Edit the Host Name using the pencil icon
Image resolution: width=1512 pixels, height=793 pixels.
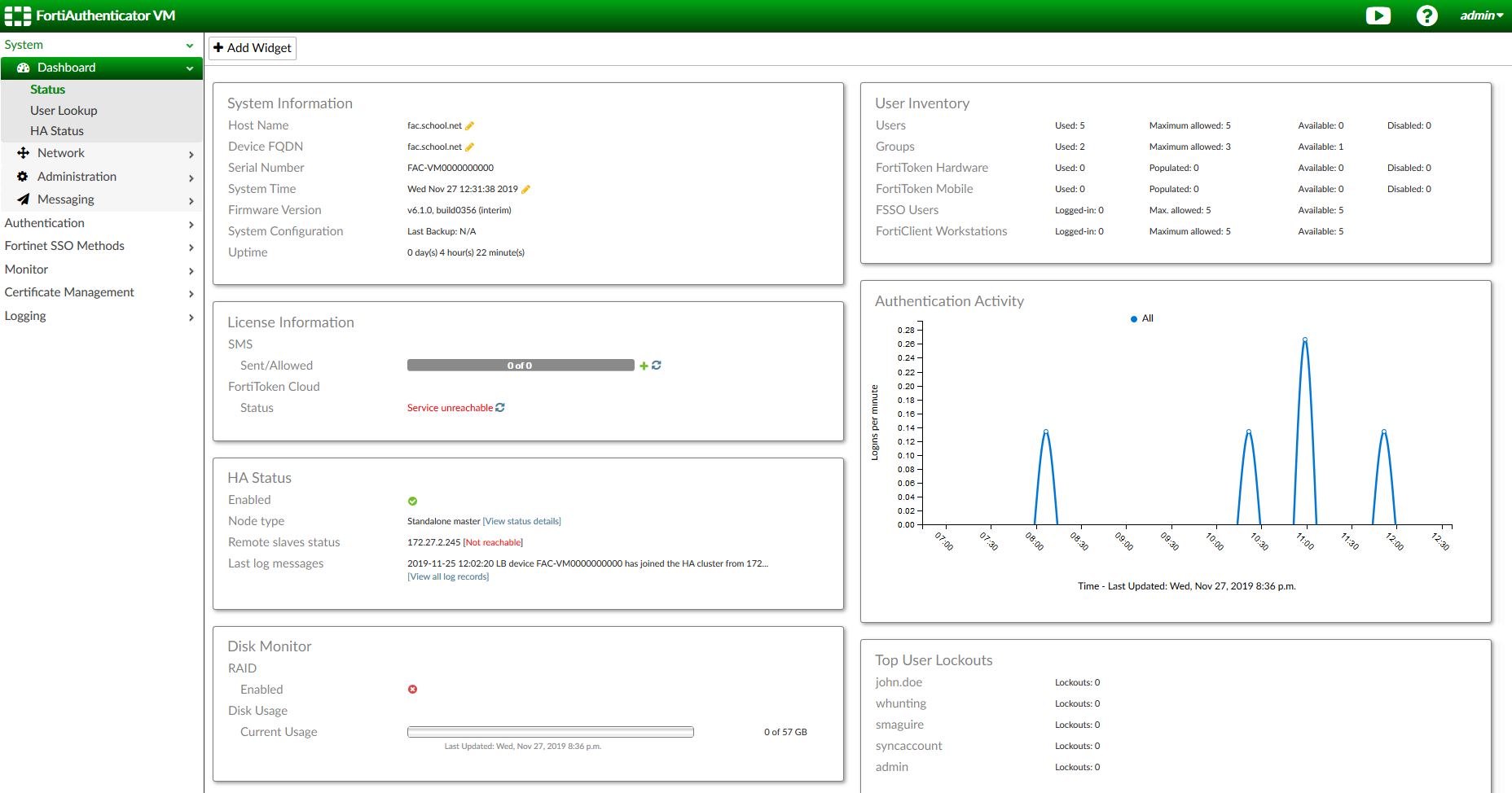(470, 125)
